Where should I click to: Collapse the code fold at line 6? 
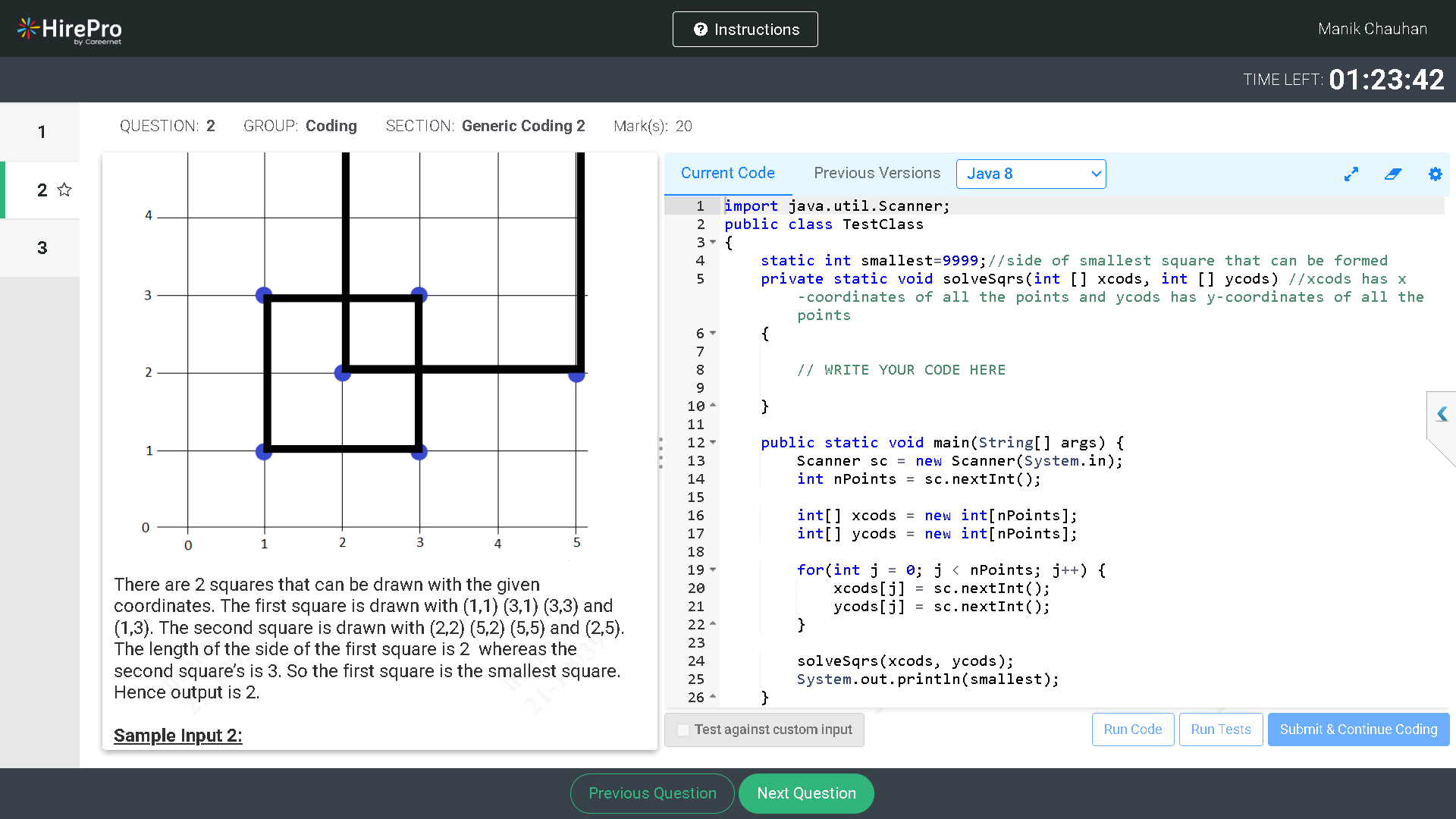tap(713, 334)
